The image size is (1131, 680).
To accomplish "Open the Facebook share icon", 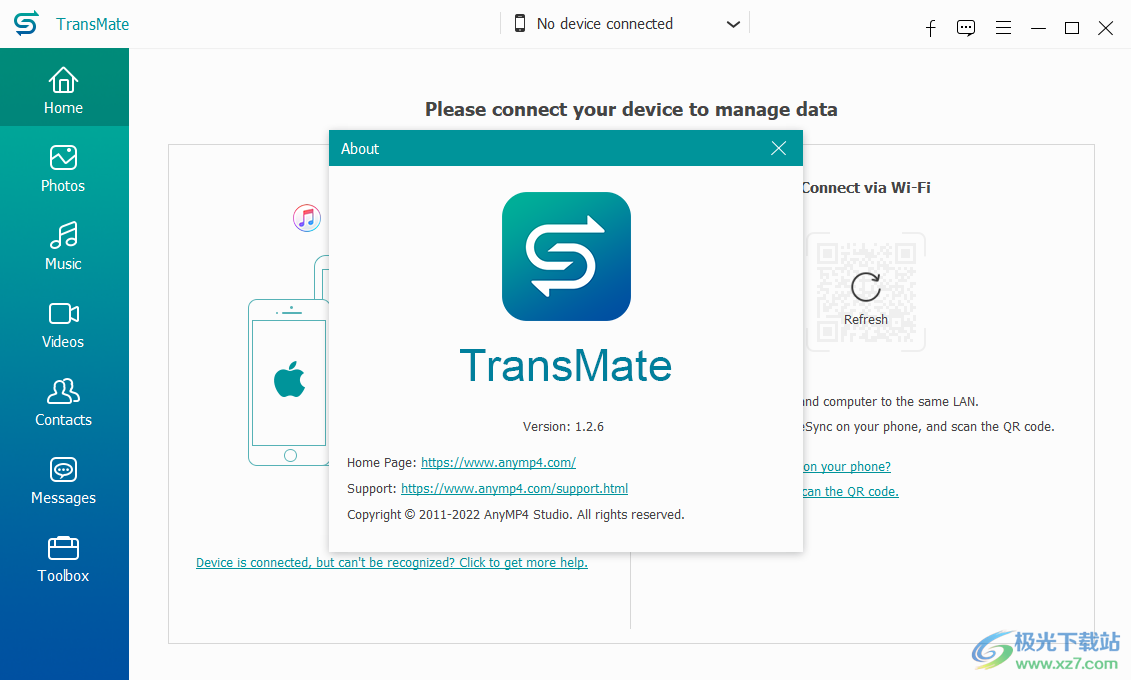I will click(x=930, y=28).
